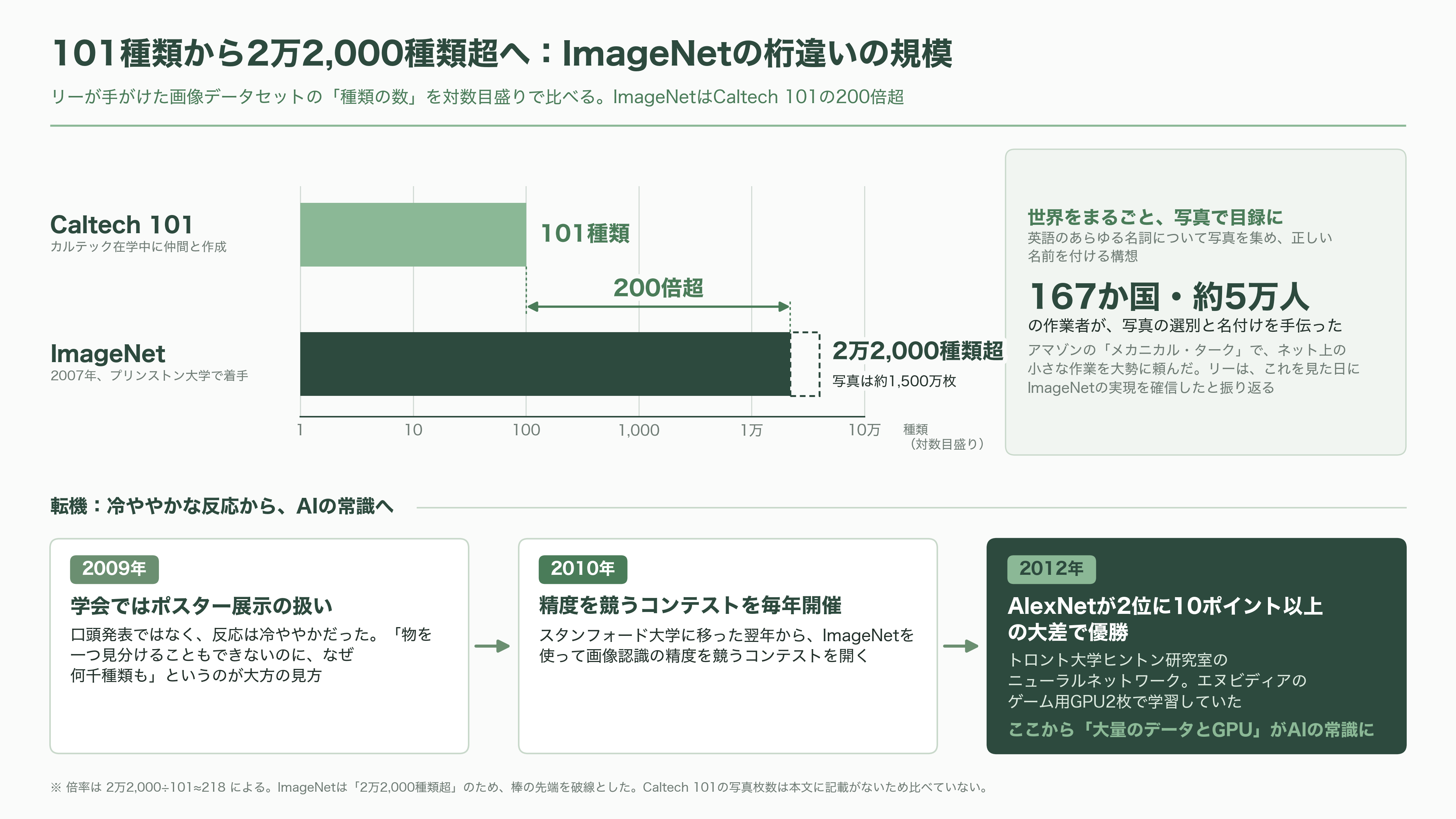Click the axis tick label 100
1456x819 pixels.
click(x=526, y=430)
